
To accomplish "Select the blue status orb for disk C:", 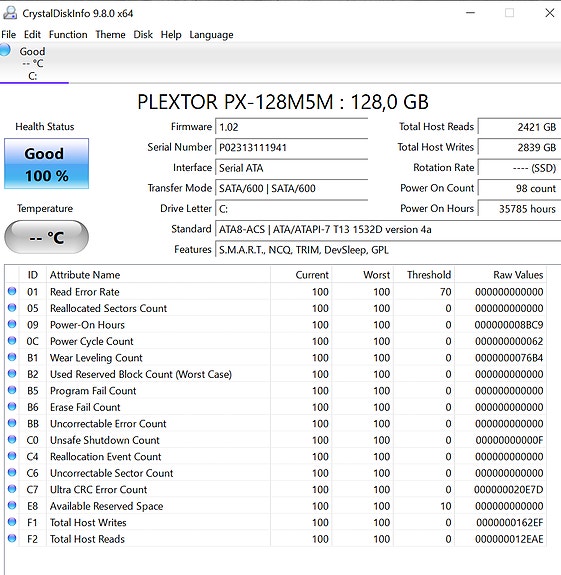I will pyautogui.click(x=5, y=50).
